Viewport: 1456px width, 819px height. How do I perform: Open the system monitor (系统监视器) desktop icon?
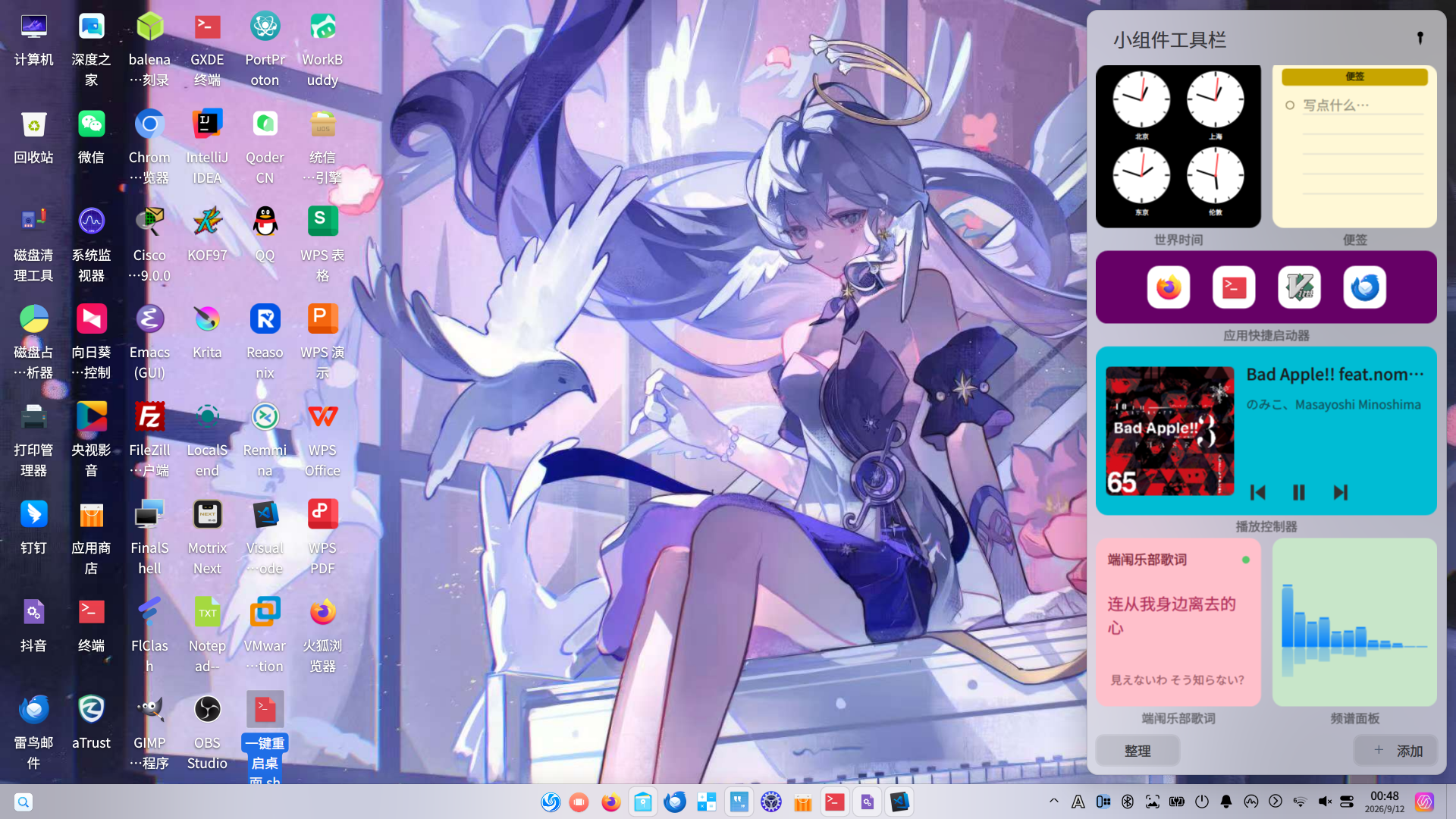[91, 221]
